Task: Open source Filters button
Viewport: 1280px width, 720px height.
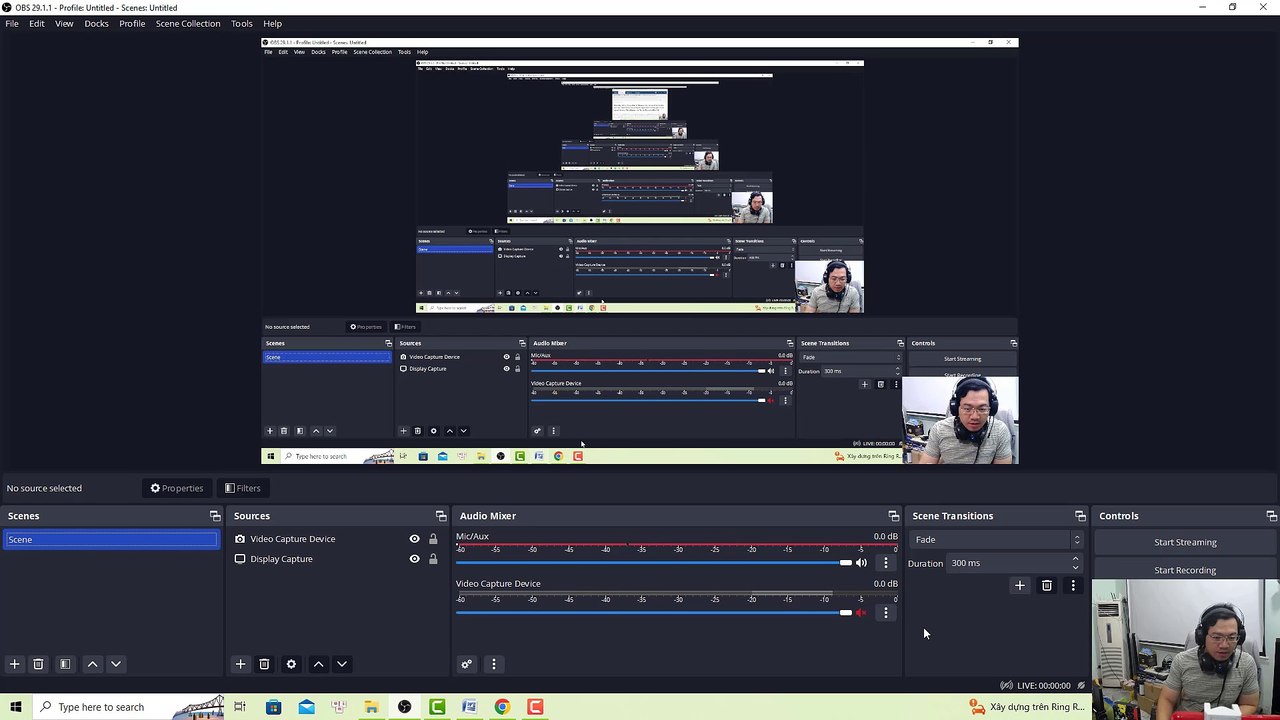Action: 243,488
